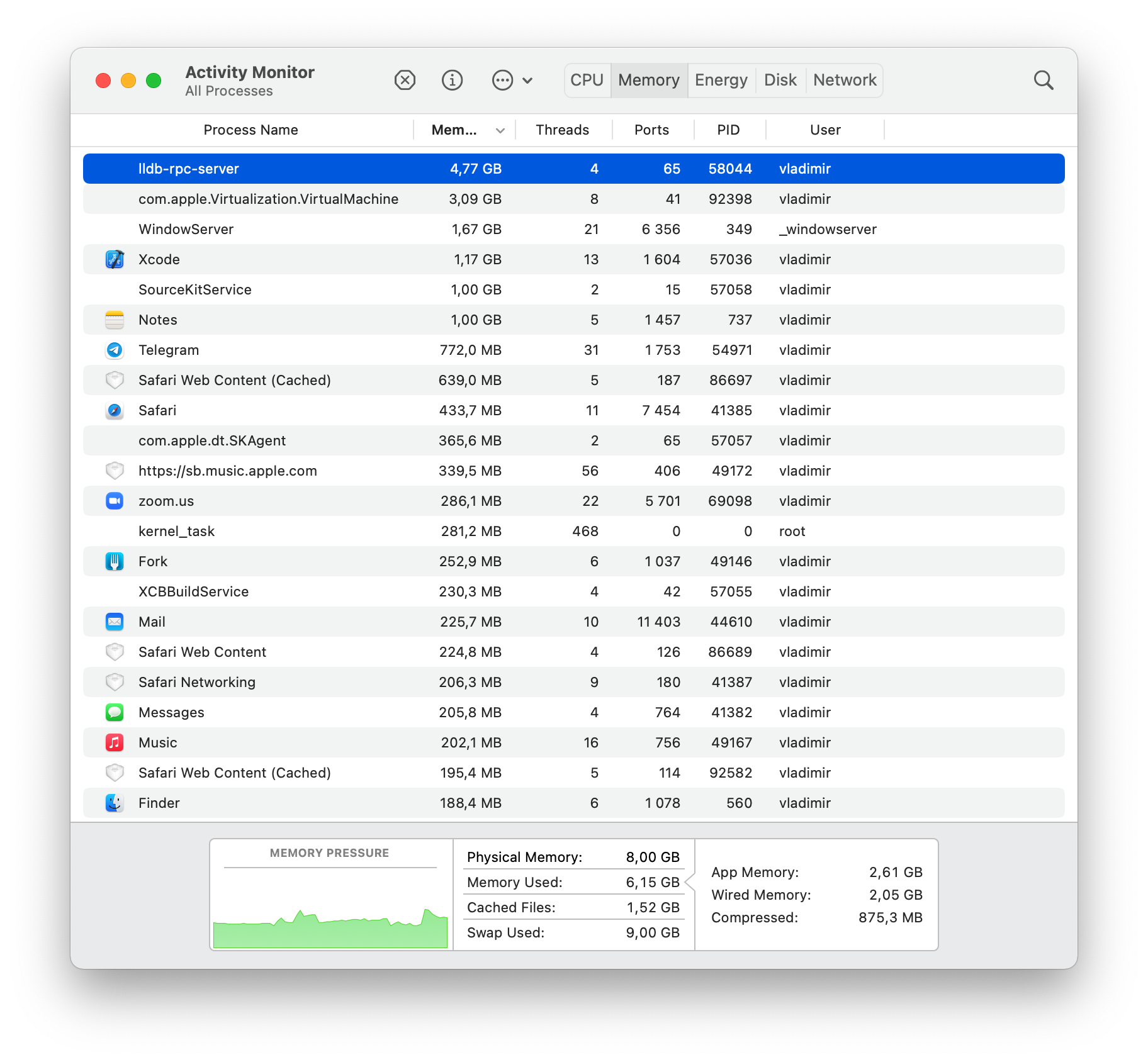Select the Network tab
The height and width of the screenshot is (1062, 1148).
click(x=844, y=81)
